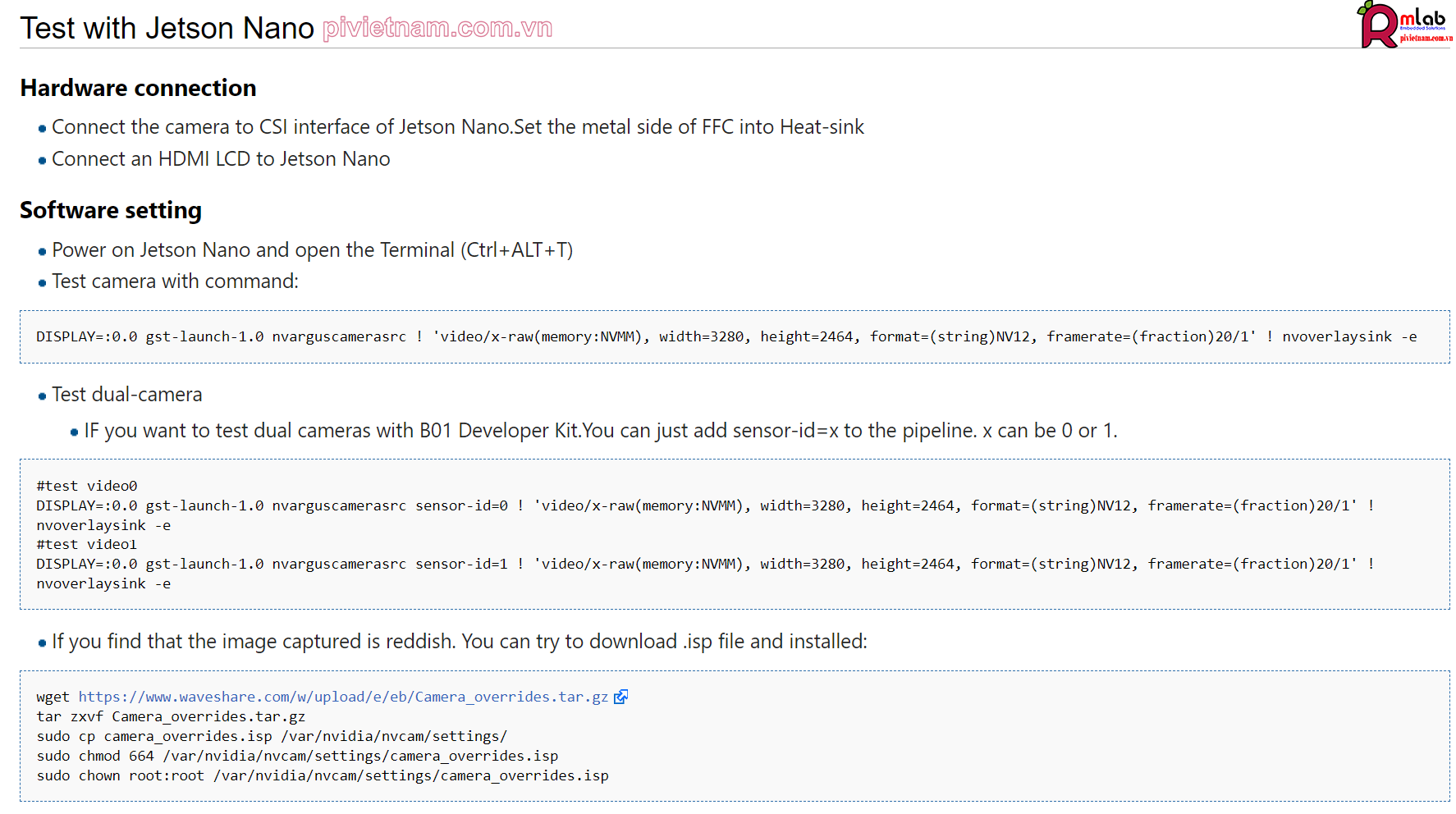Open the Camera_overrides.tar.gz download link

(x=344, y=697)
